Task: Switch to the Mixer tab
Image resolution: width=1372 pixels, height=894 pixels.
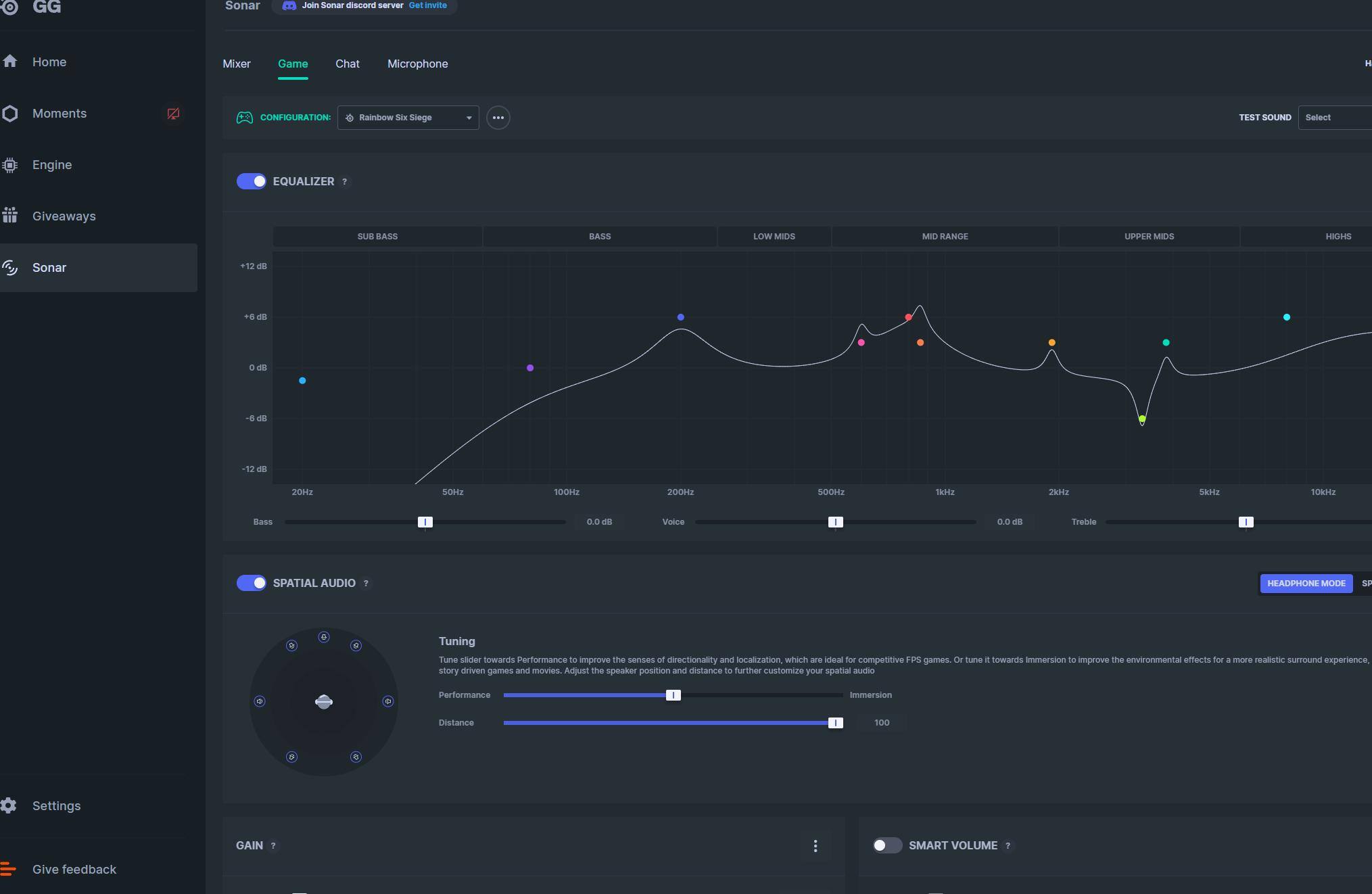Action: [237, 64]
